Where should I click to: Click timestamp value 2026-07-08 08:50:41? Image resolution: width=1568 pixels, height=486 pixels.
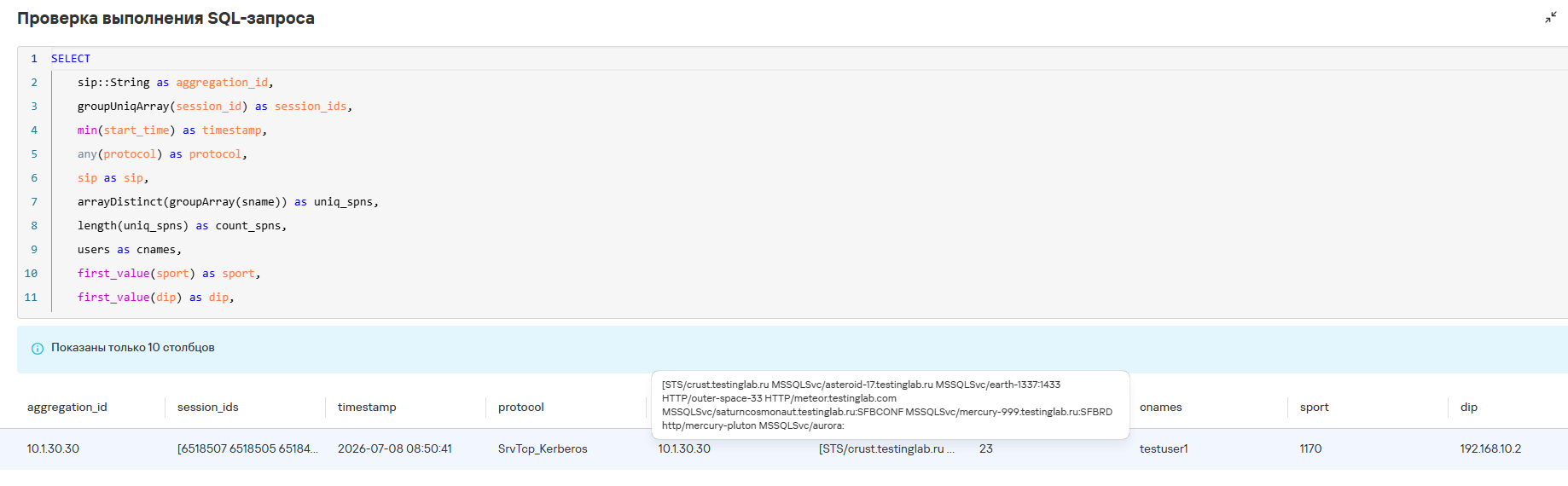pyautogui.click(x=395, y=448)
